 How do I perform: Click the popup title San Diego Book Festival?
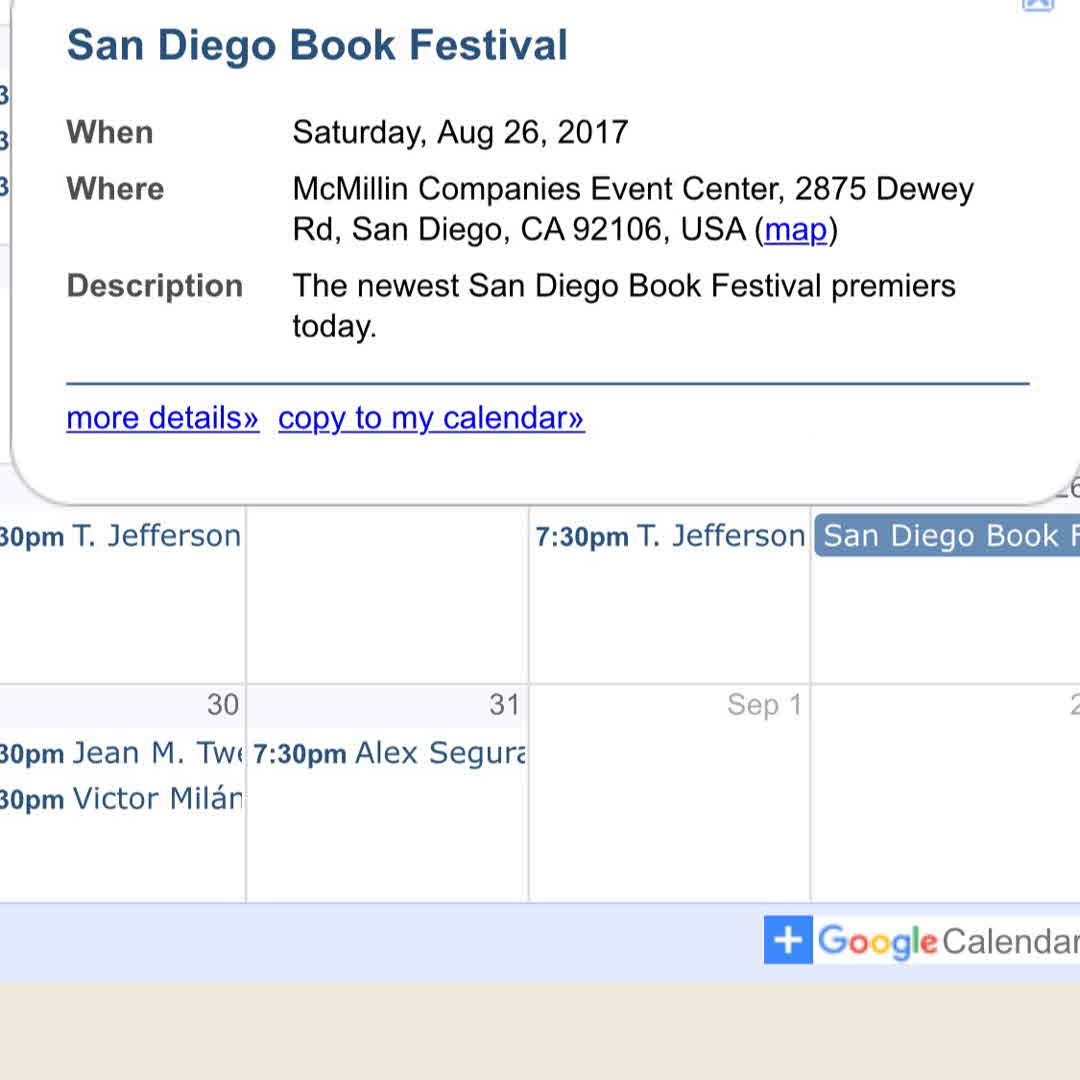(x=317, y=46)
